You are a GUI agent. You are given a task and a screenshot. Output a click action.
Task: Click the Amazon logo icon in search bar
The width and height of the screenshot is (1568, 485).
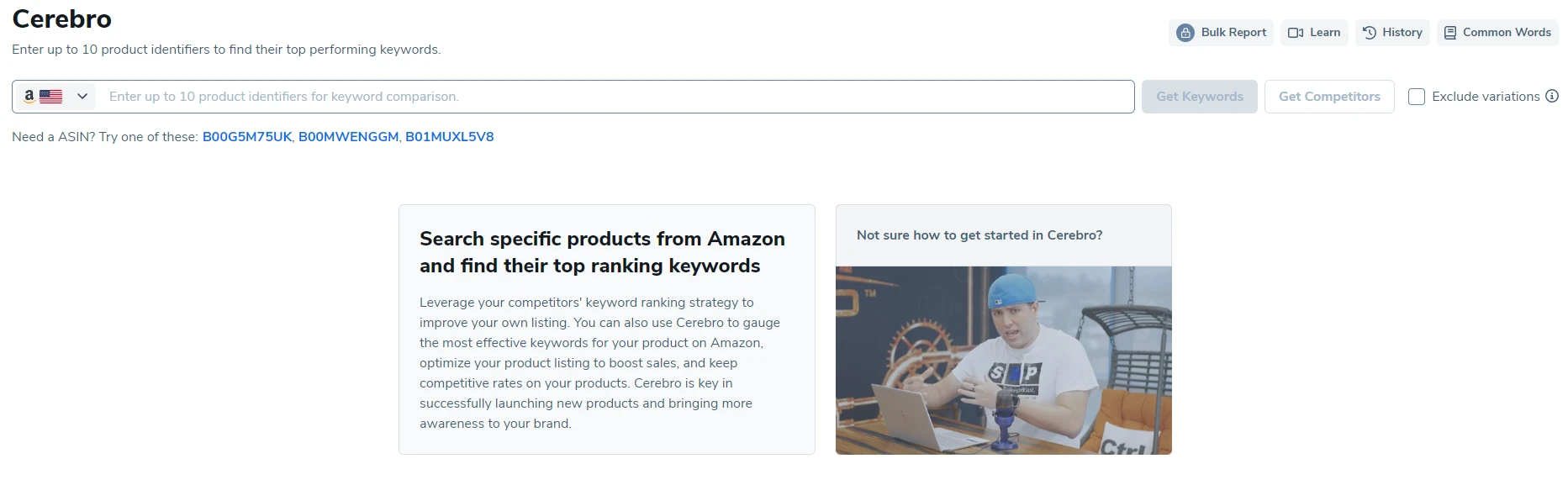(29, 96)
